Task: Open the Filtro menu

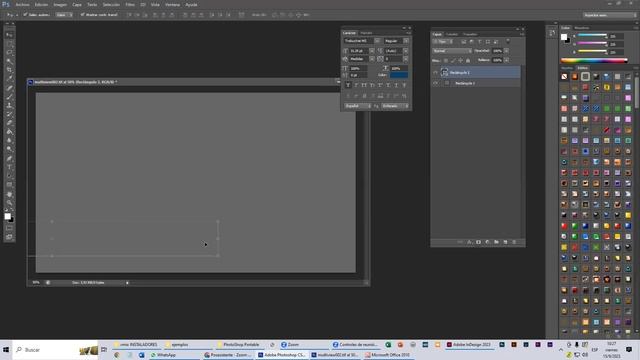Action: click(x=130, y=4)
